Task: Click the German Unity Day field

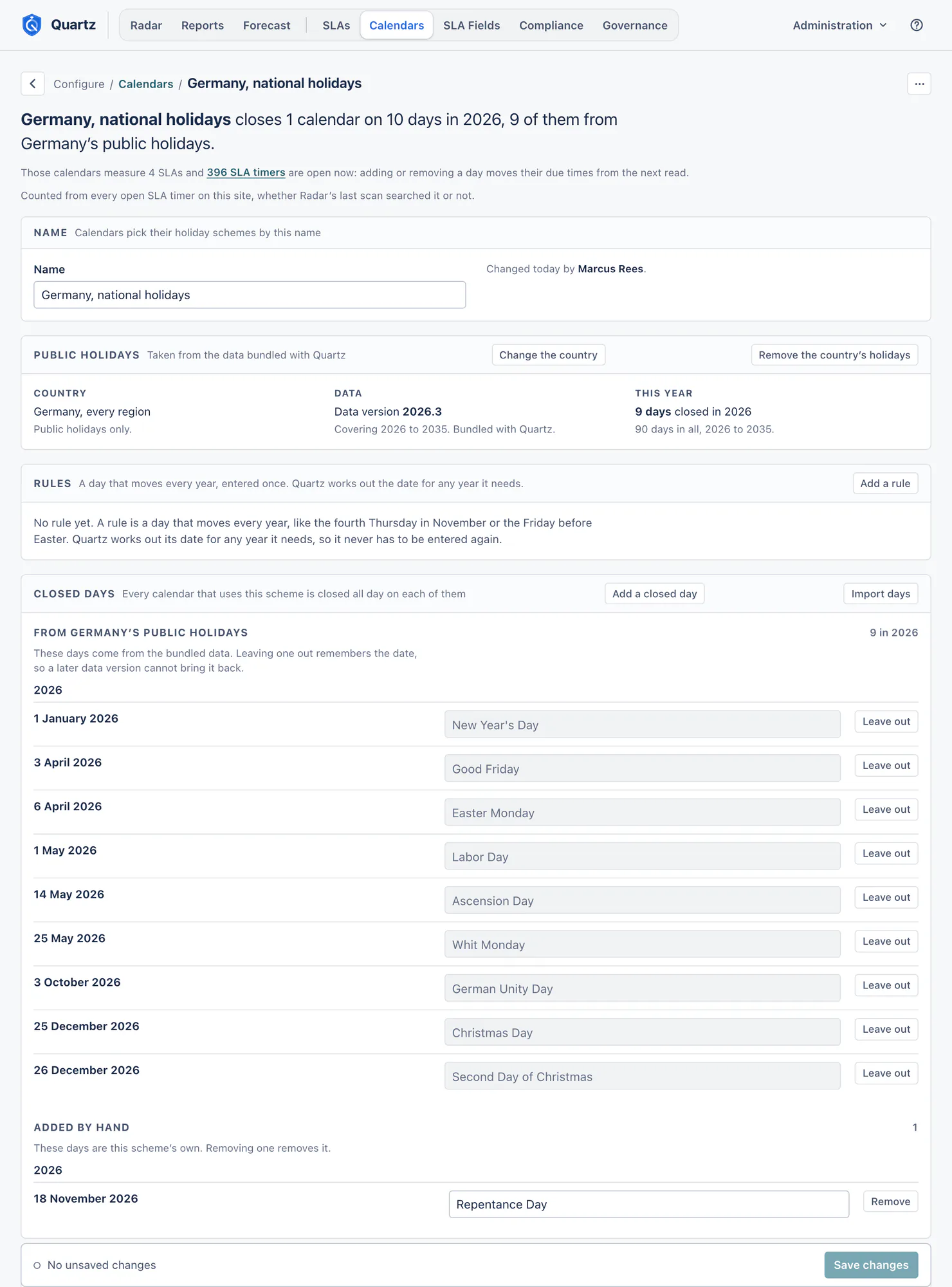Action: pos(643,988)
